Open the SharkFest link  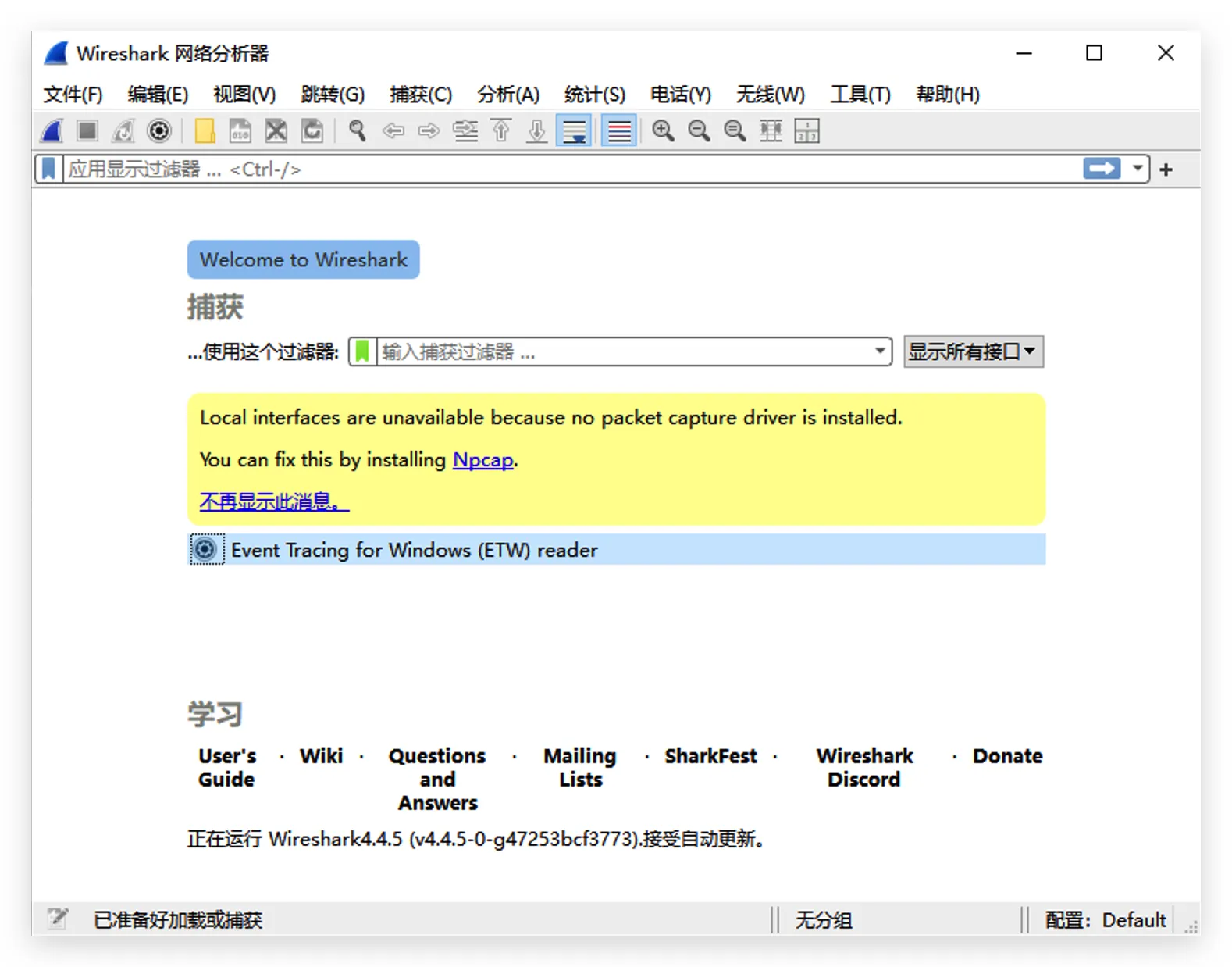click(711, 756)
